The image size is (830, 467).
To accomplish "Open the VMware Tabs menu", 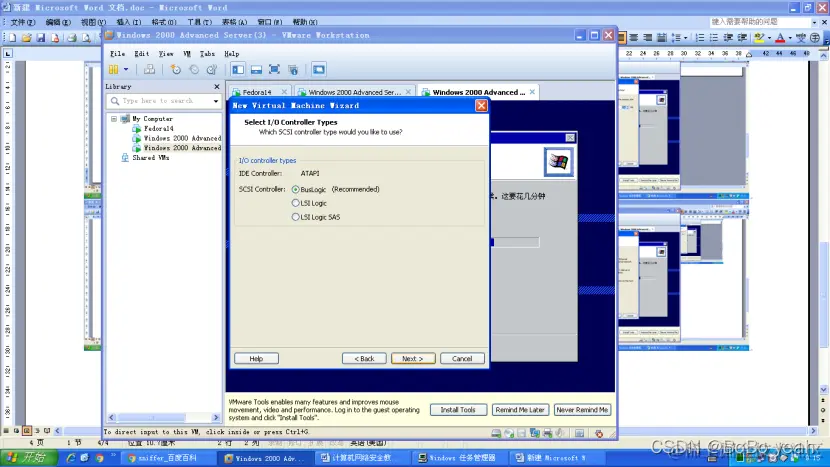I will tap(207, 53).
